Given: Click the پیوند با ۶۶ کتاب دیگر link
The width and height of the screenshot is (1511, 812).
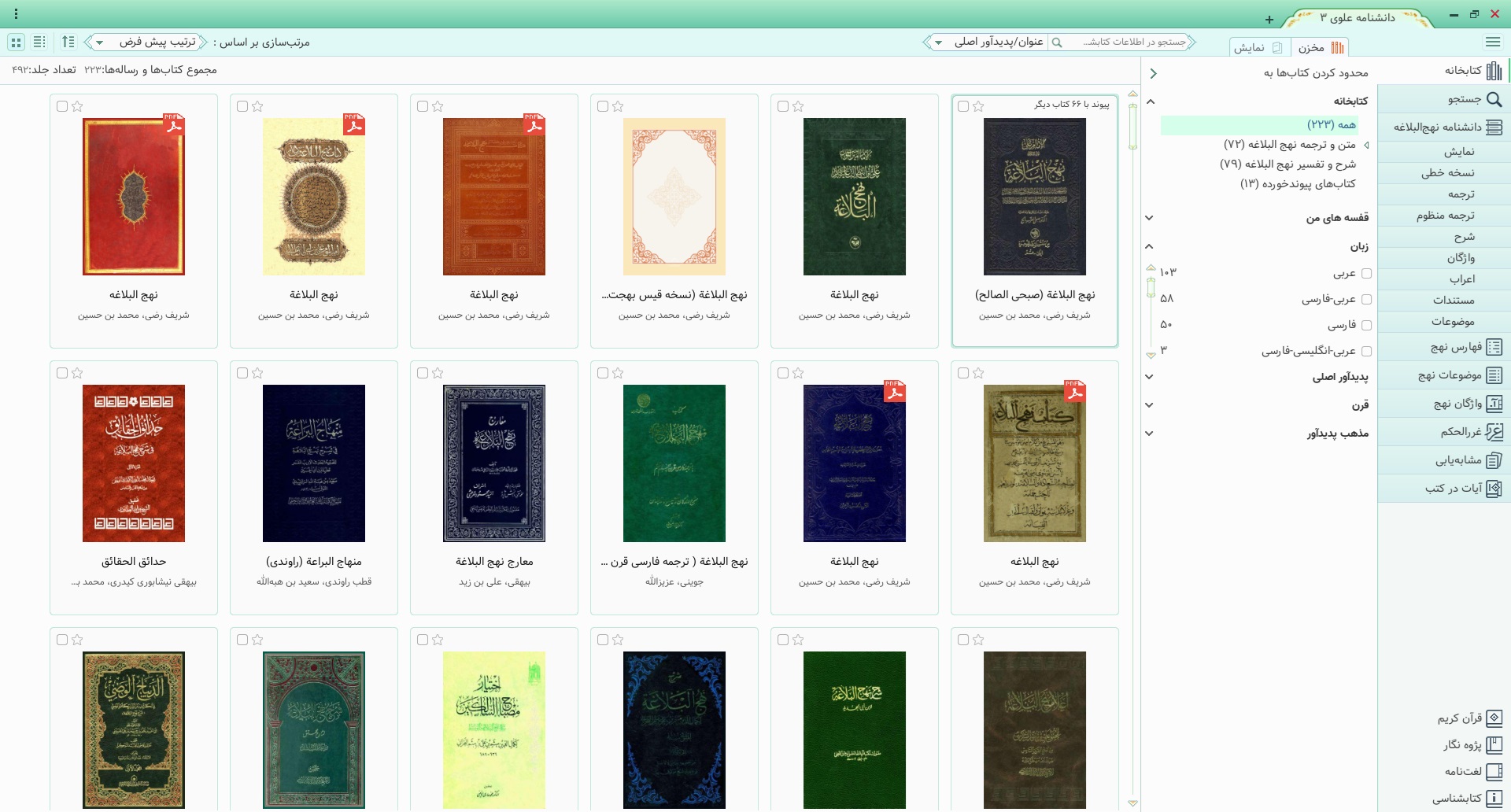Looking at the screenshot, I should (1071, 105).
